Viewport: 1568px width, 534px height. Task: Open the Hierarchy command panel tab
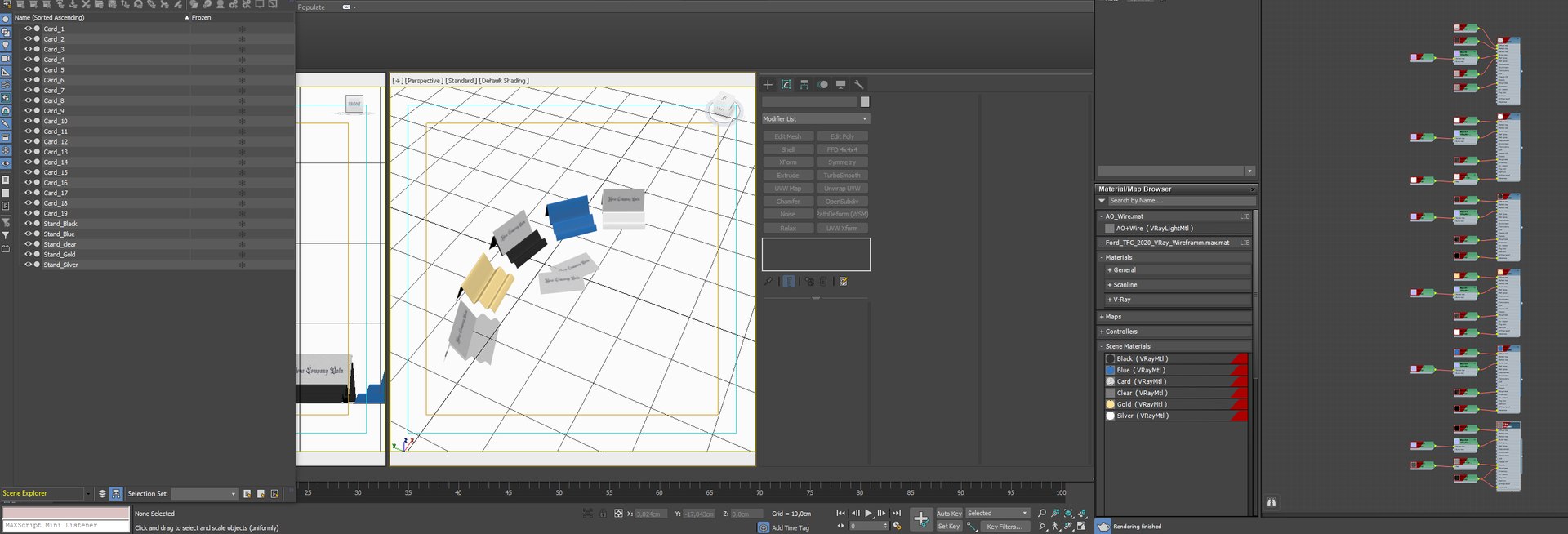tap(804, 84)
